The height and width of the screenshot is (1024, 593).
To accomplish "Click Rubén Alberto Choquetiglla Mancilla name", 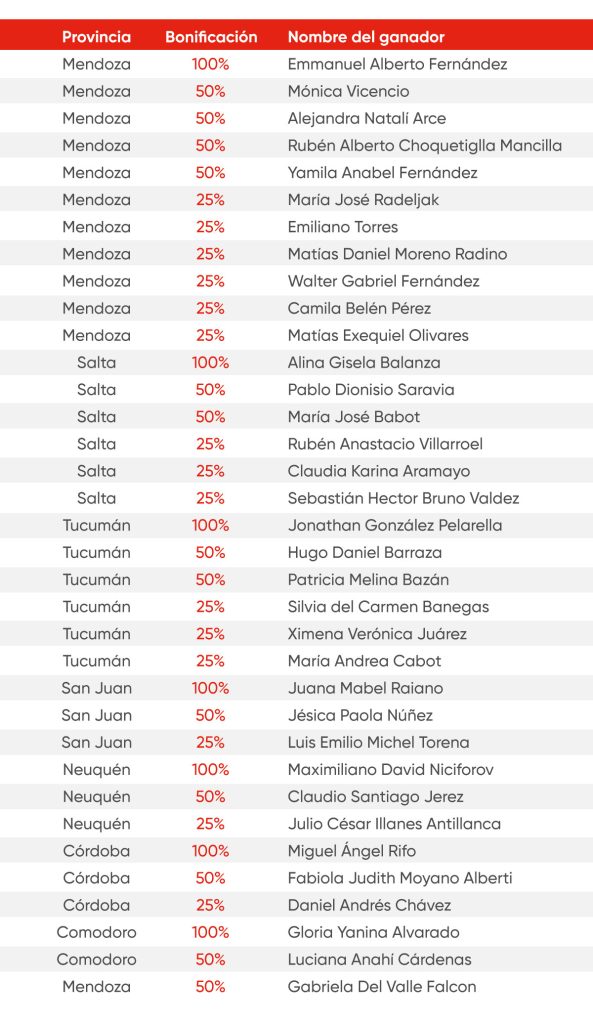I will pos(425,146).
